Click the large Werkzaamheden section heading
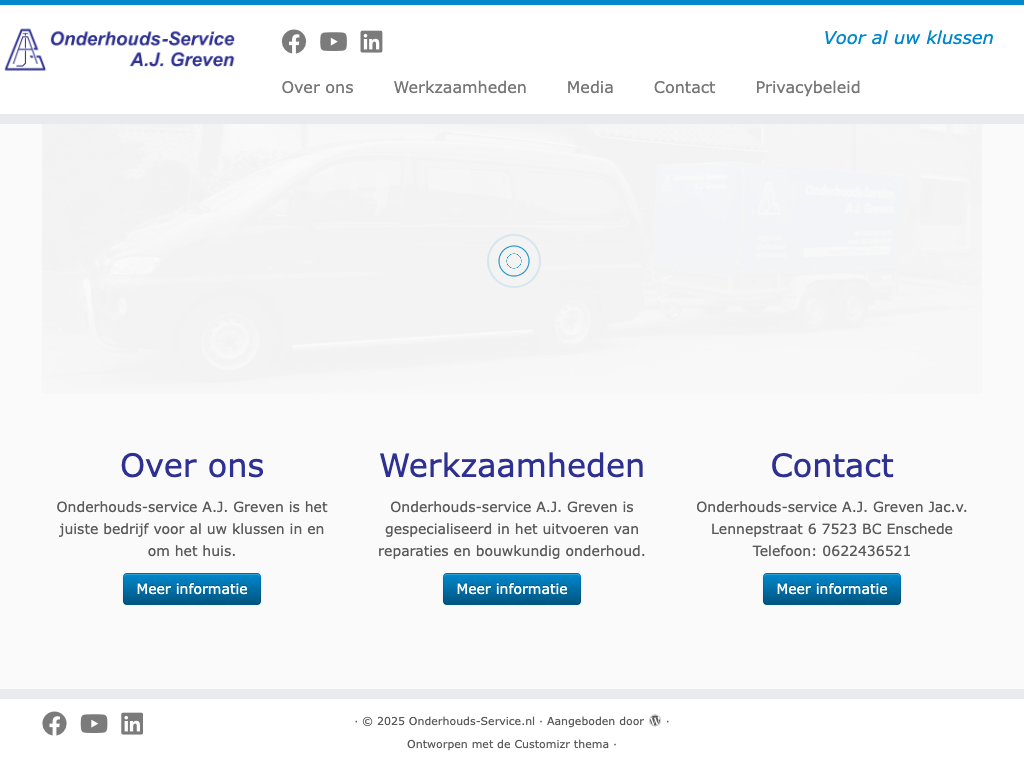The image size is (1024, 768). (512, 465)
